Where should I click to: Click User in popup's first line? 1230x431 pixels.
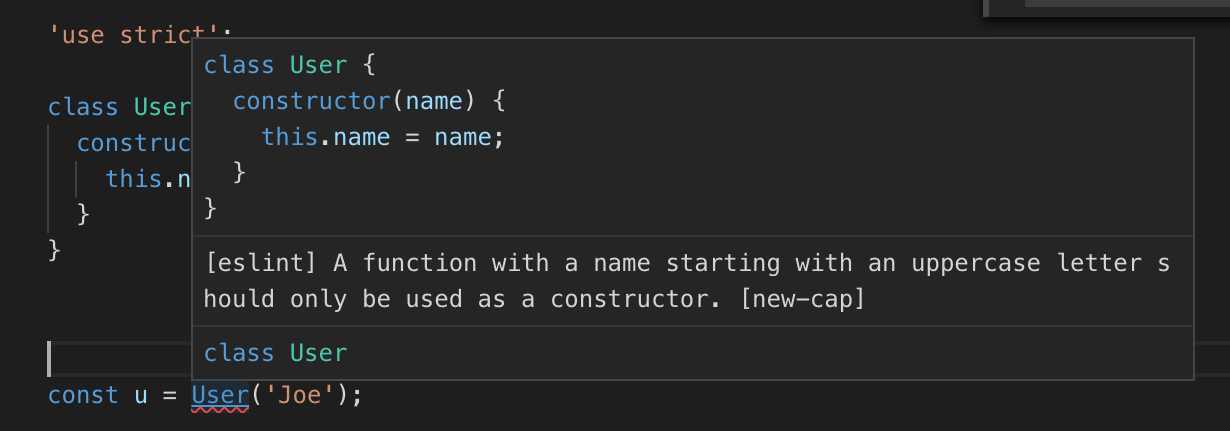tap(319, 65)
